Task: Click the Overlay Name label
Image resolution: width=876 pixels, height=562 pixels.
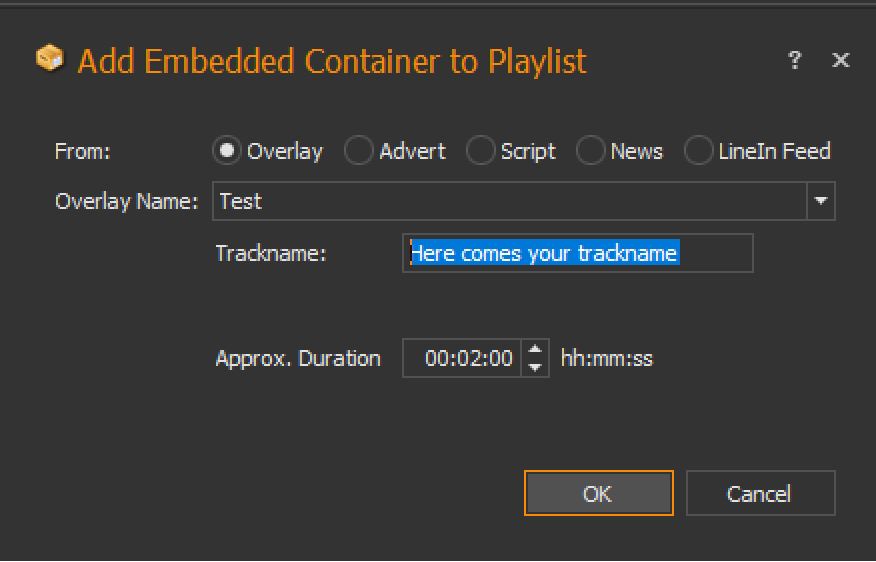Action: click(x=126, y=201)
